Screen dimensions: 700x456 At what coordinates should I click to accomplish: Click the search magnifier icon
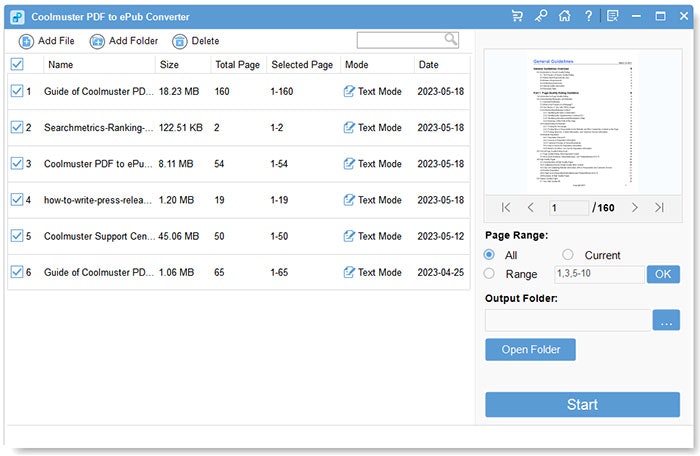(x=450, y=39)
